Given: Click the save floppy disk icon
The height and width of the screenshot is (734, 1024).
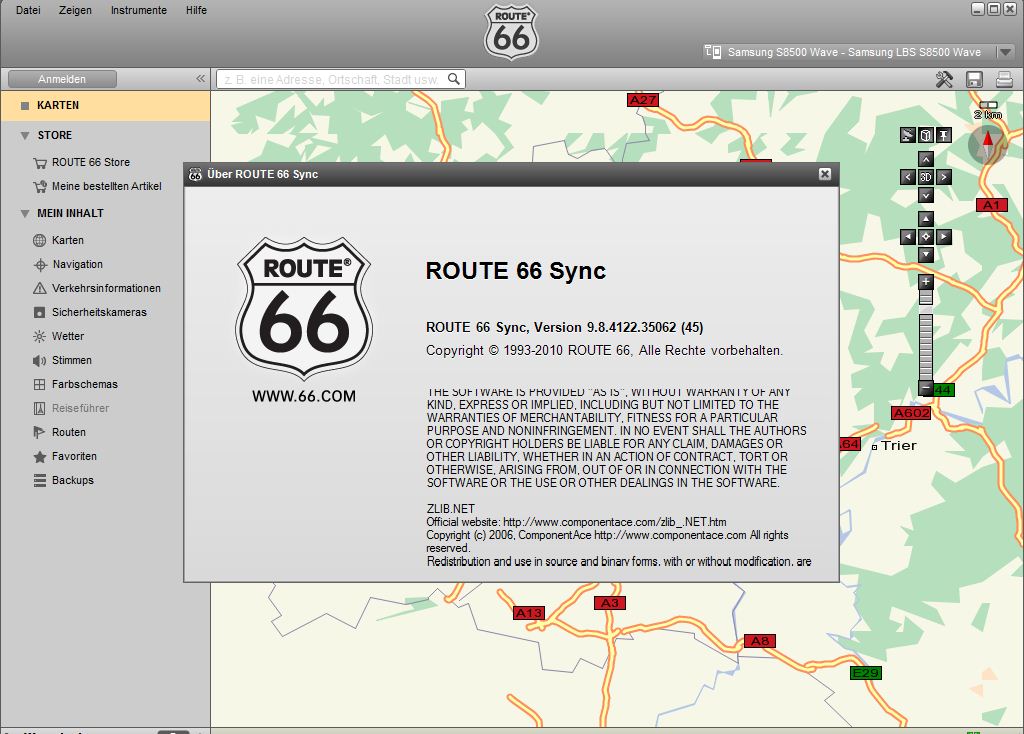Looking at the screenshot, I should coord(974,79).
